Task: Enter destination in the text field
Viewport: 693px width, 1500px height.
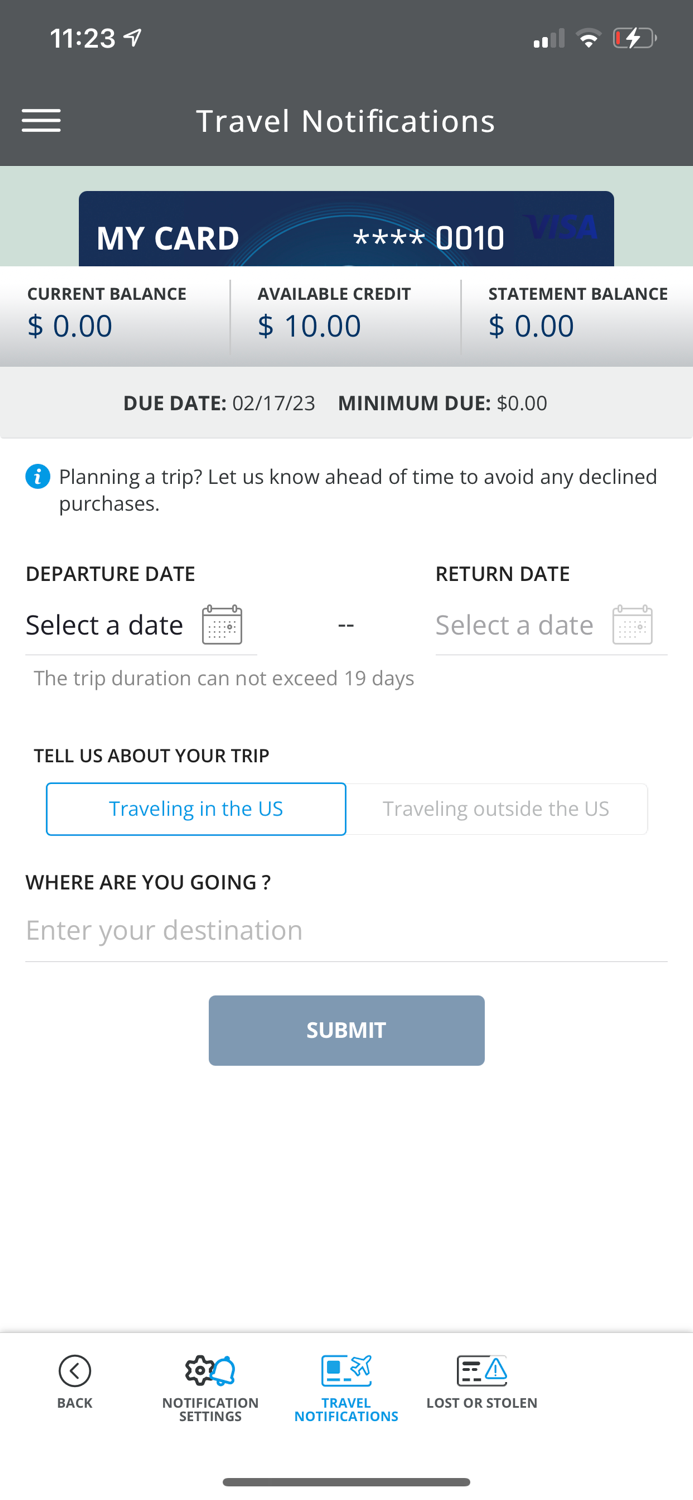Action: (346, 930)
